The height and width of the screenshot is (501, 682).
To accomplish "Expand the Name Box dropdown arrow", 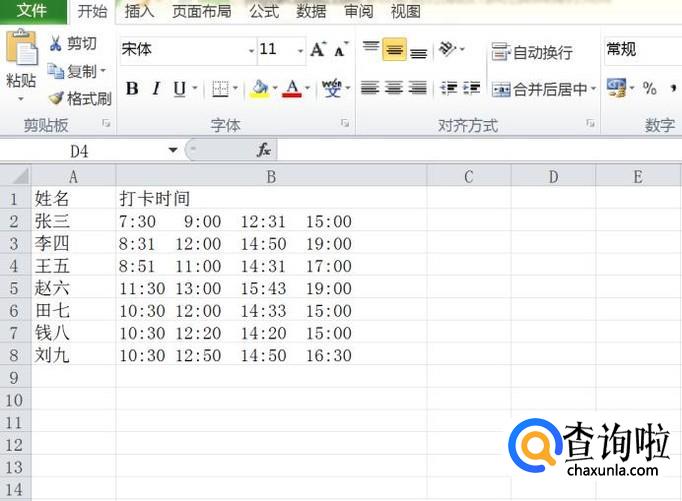I will 173,150.
